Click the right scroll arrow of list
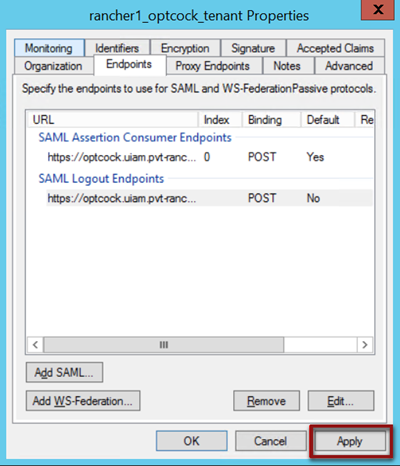 click(x=365, y=344)
